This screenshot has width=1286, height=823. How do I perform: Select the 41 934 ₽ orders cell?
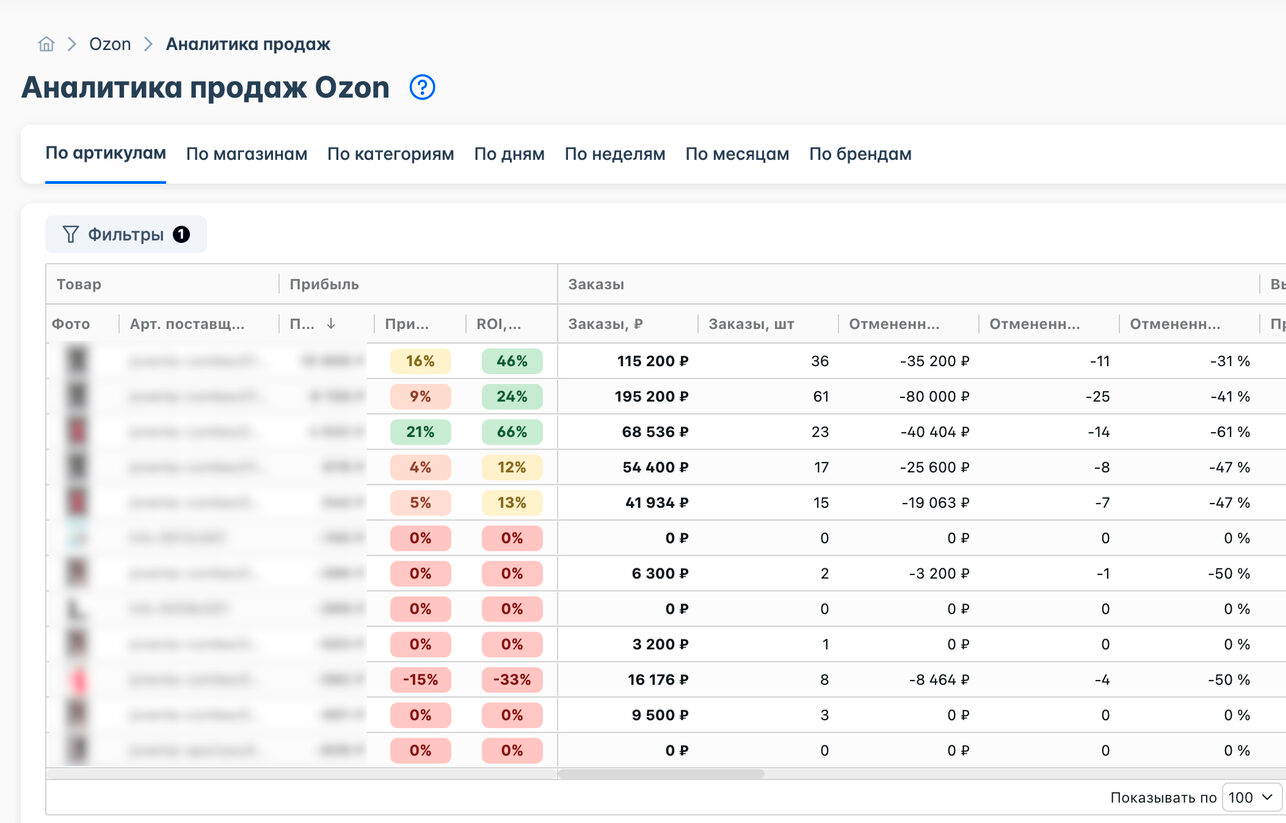point(628,503)
